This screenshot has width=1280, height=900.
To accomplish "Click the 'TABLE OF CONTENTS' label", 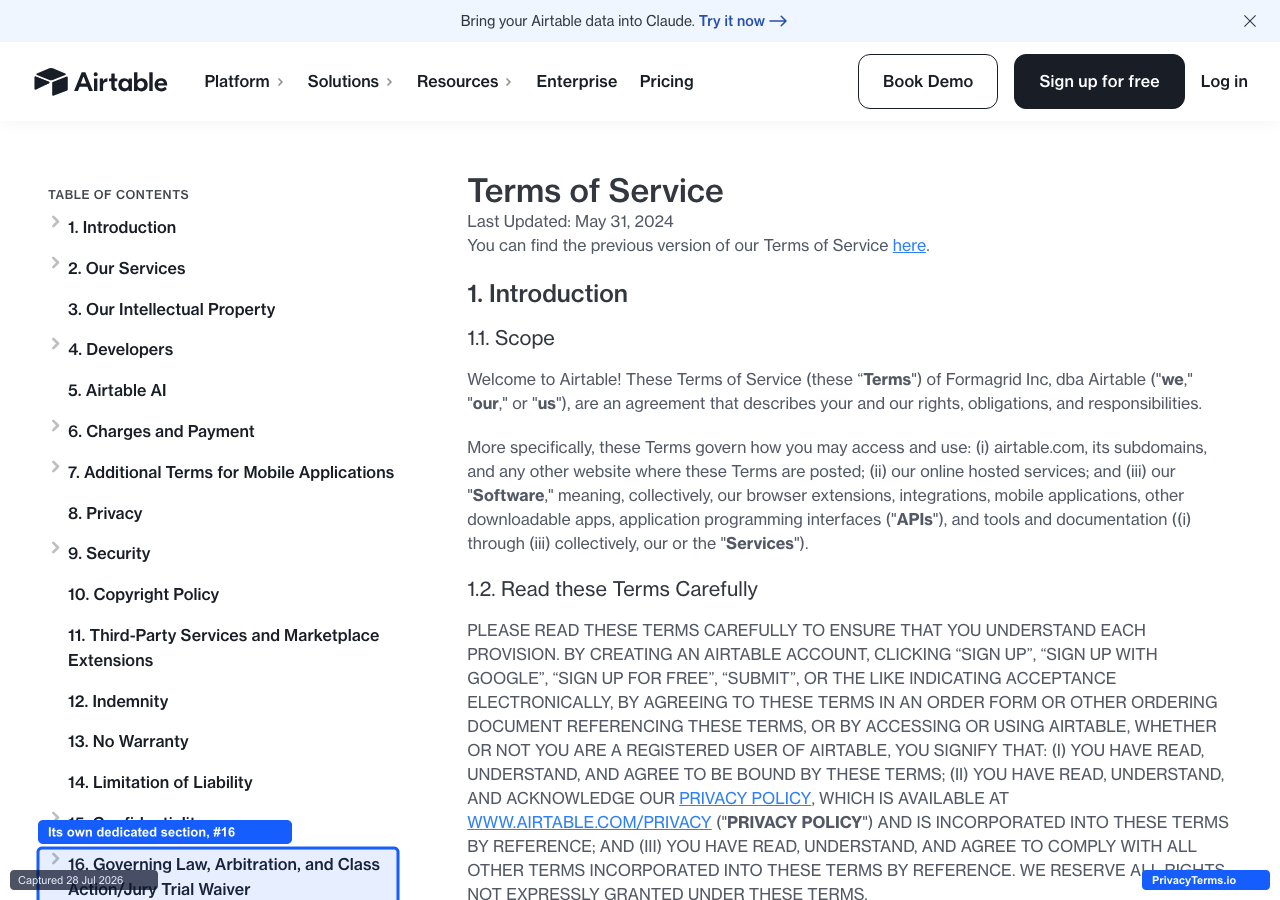I will (x=118, y=194).
